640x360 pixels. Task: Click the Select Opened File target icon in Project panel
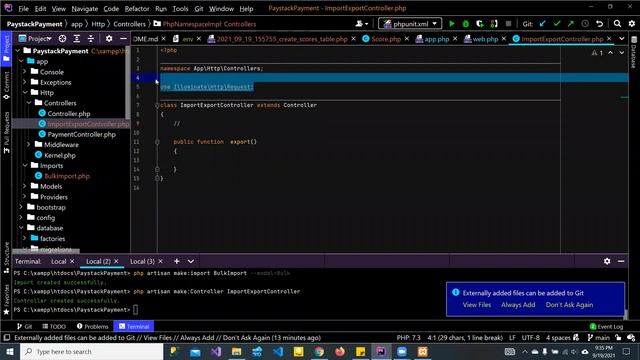point(62,38)
